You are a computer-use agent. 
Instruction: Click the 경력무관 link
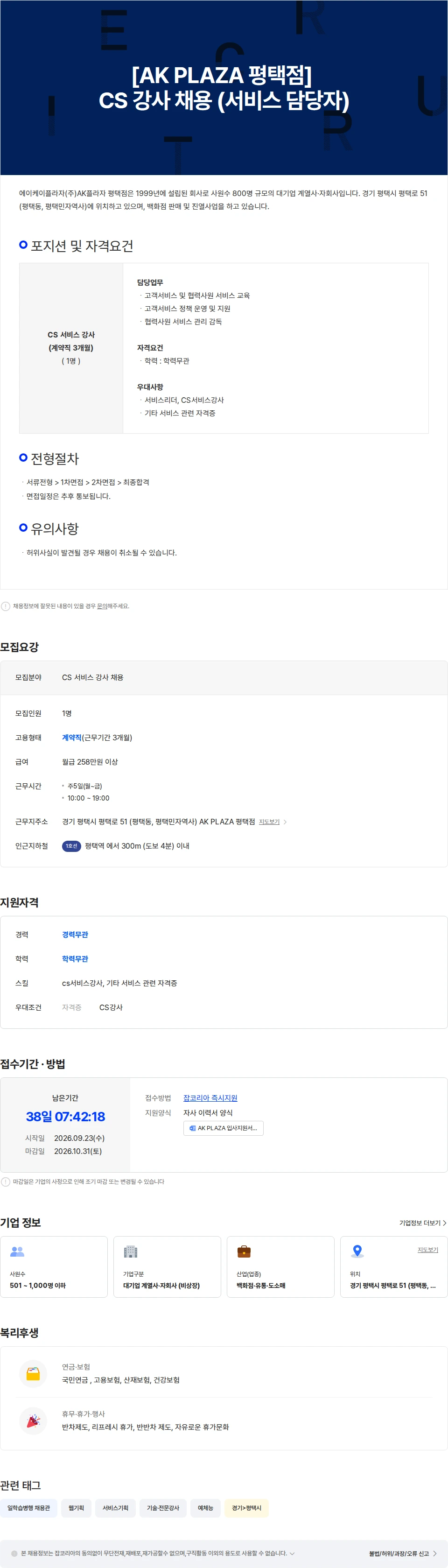[75, 935]
